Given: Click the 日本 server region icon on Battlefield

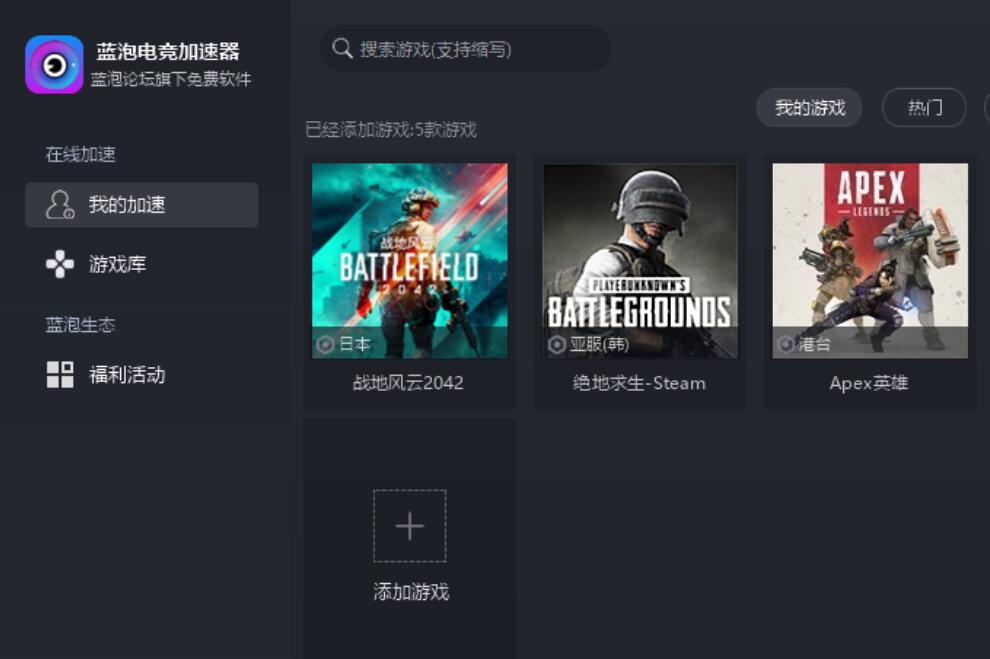Looking at the screenshot, I should [x=325, y=344].
